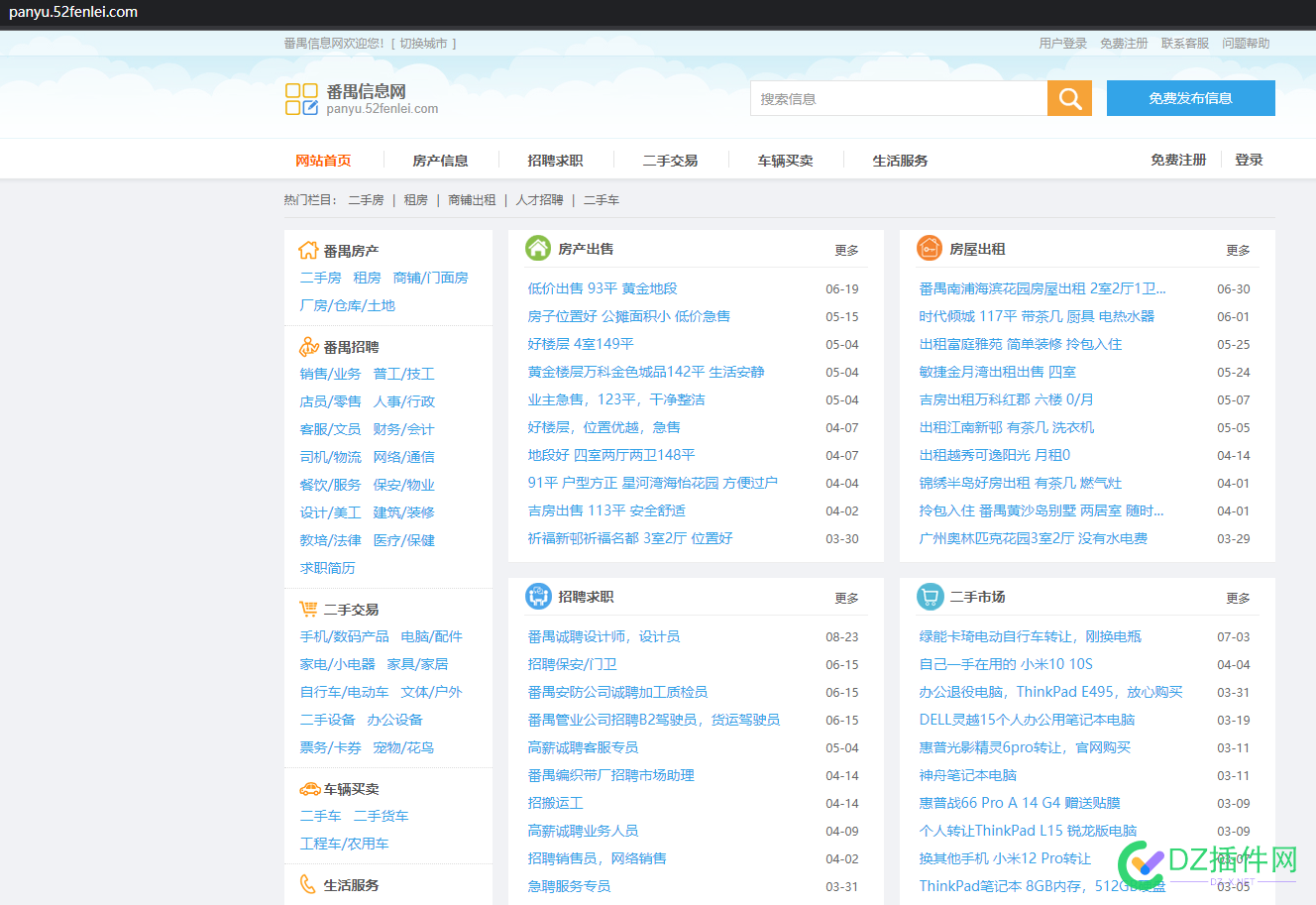The height and width of the screenshot is (905, 1316).
Task: Open job post 招搬运工
Action: pyautogui.click(x=556, y=803)
